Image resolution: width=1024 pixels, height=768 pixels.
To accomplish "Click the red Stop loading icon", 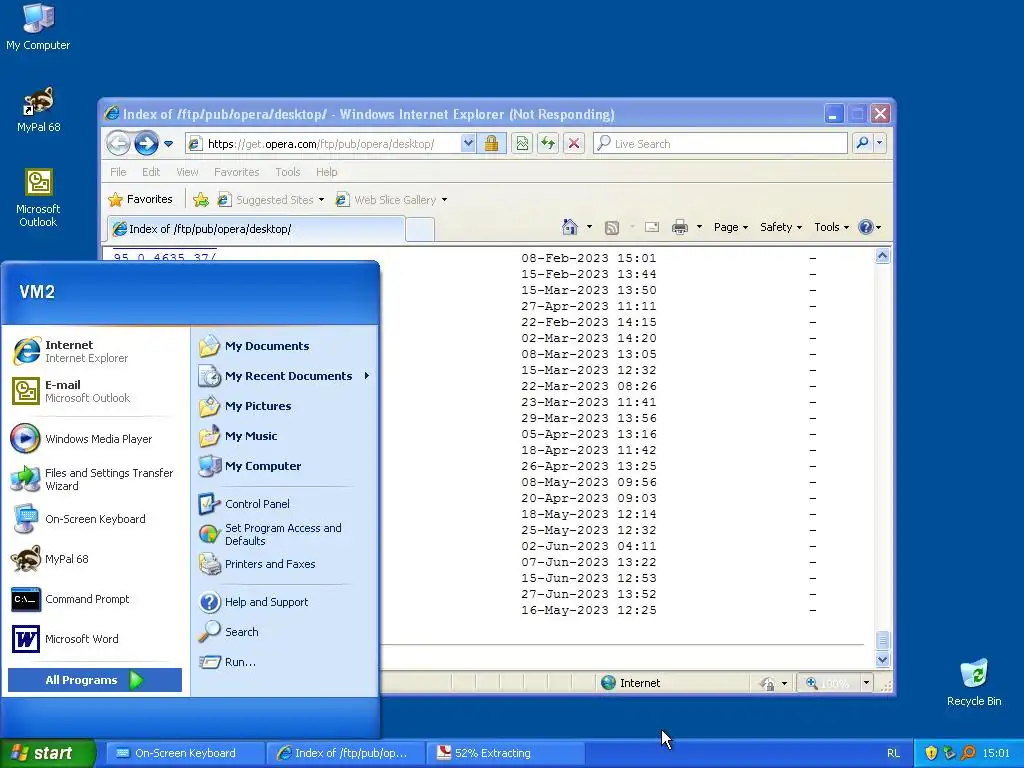I will tap(574, 143).
